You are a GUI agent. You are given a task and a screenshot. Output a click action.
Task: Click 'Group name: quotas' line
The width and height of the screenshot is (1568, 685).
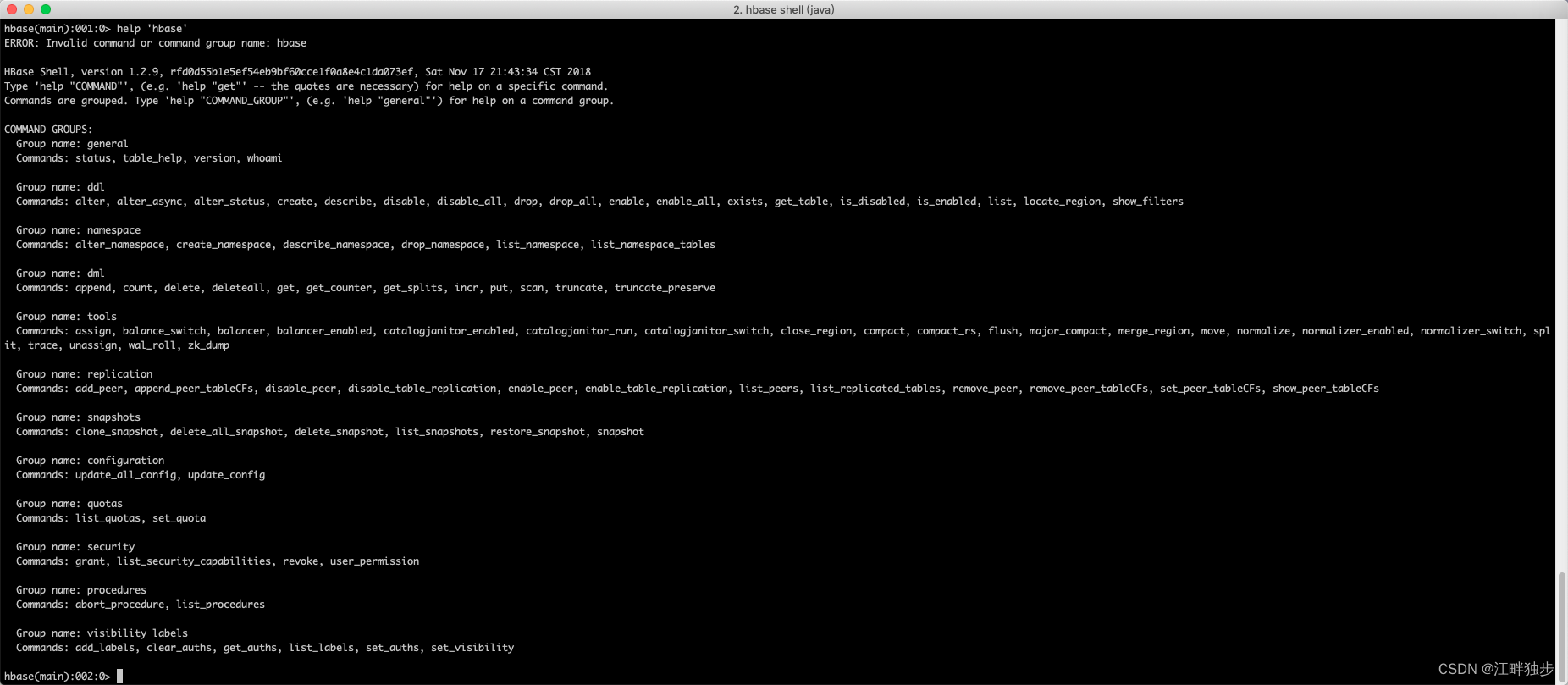(69, 504)
